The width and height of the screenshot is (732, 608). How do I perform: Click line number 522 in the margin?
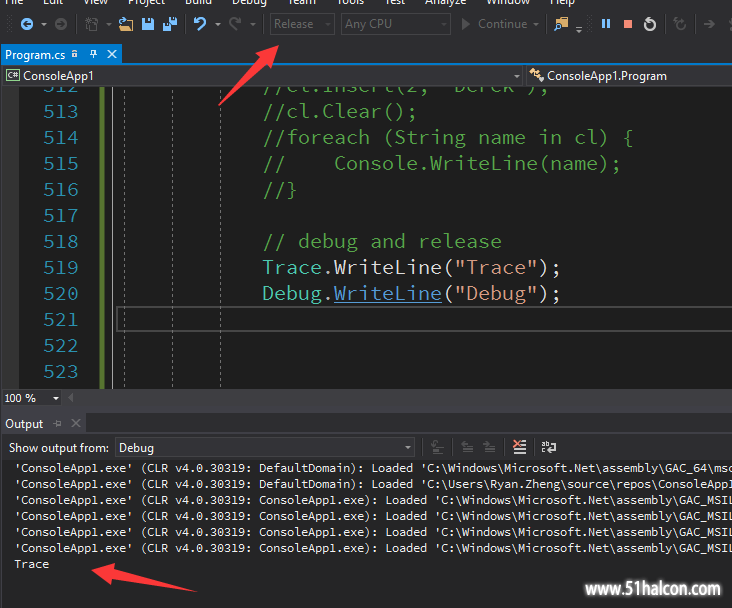pos(61,346)
